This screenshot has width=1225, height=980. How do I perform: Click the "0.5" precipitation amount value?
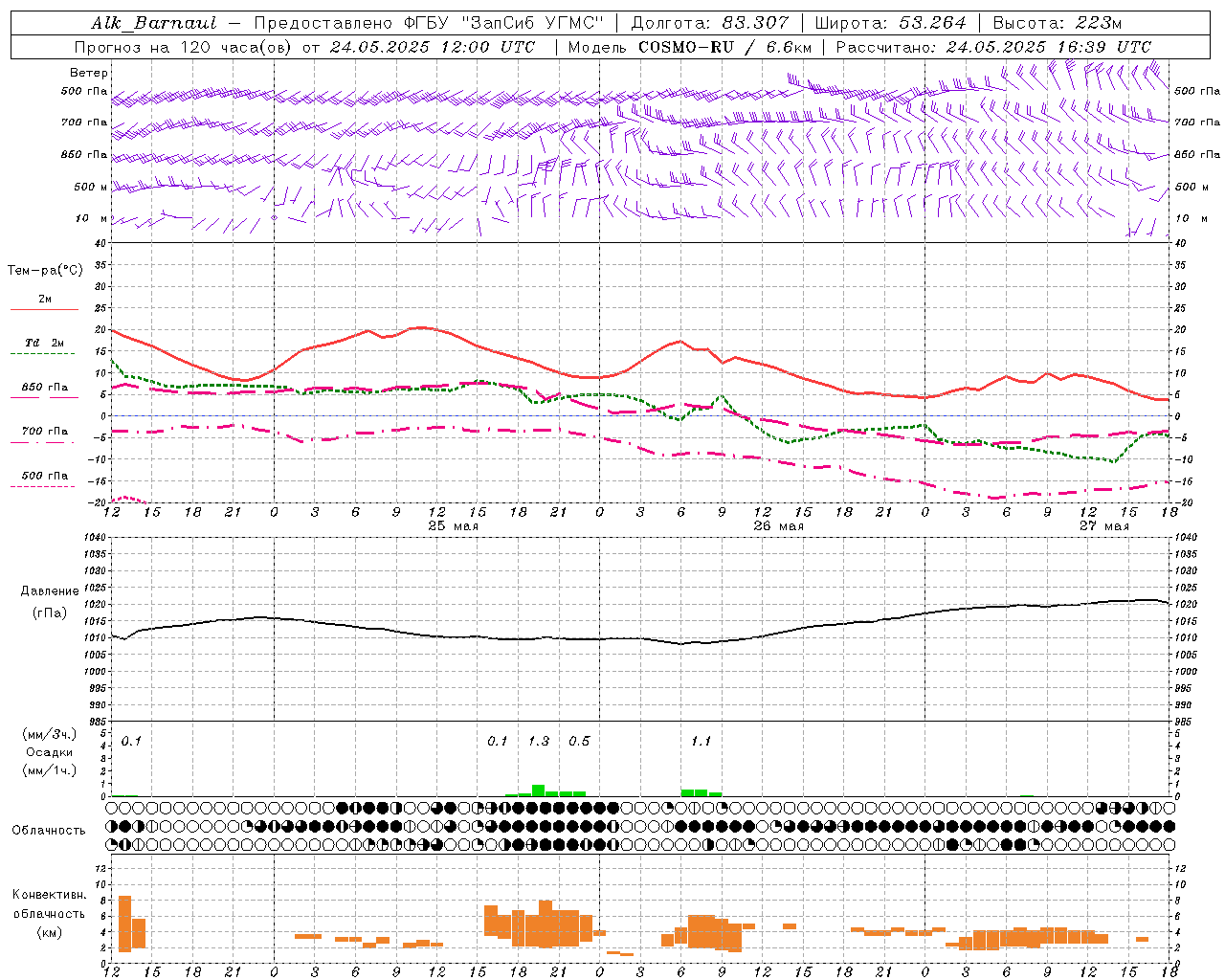pos(579,741)
